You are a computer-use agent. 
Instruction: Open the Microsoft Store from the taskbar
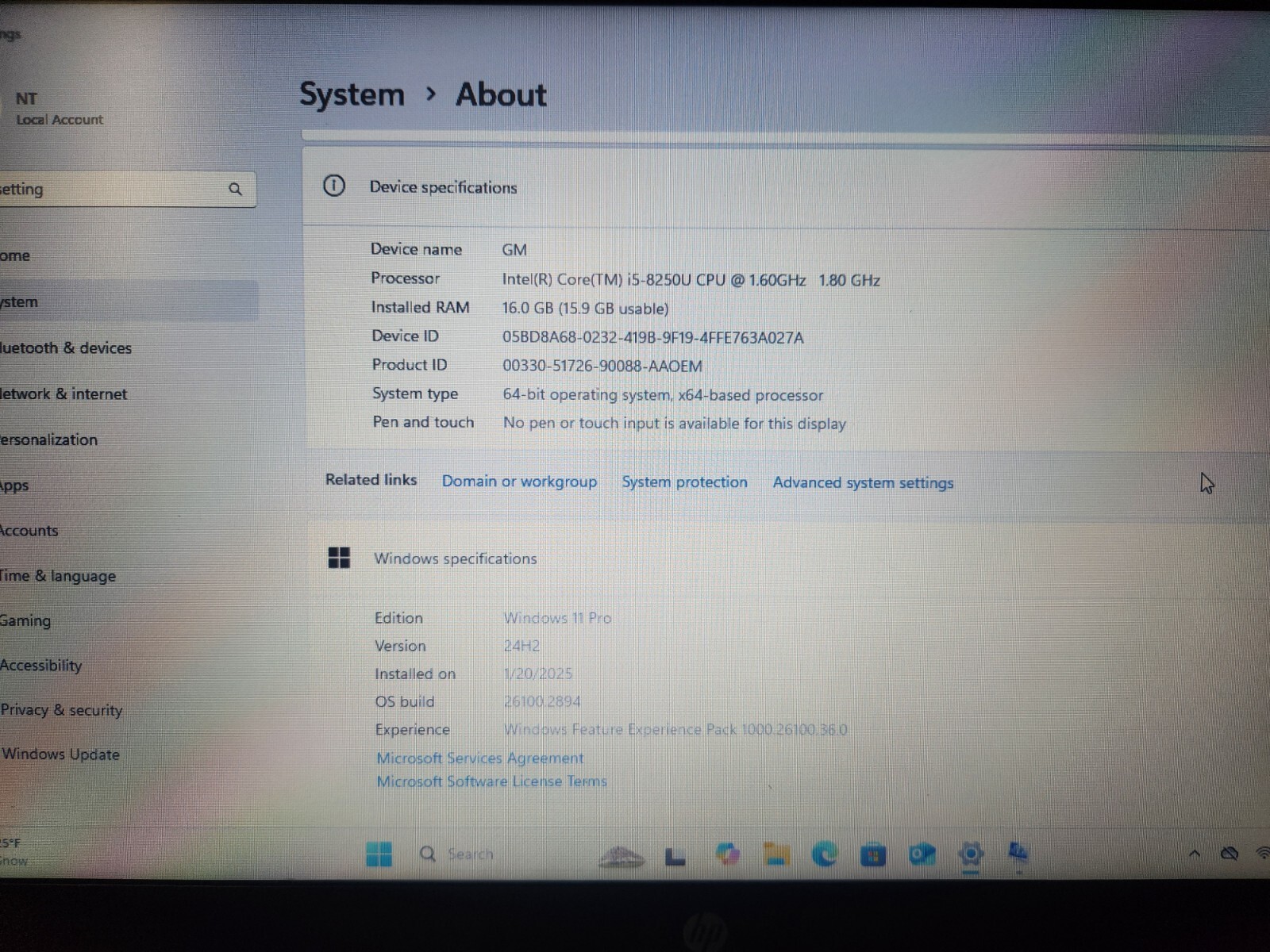[x=873, y=854]
